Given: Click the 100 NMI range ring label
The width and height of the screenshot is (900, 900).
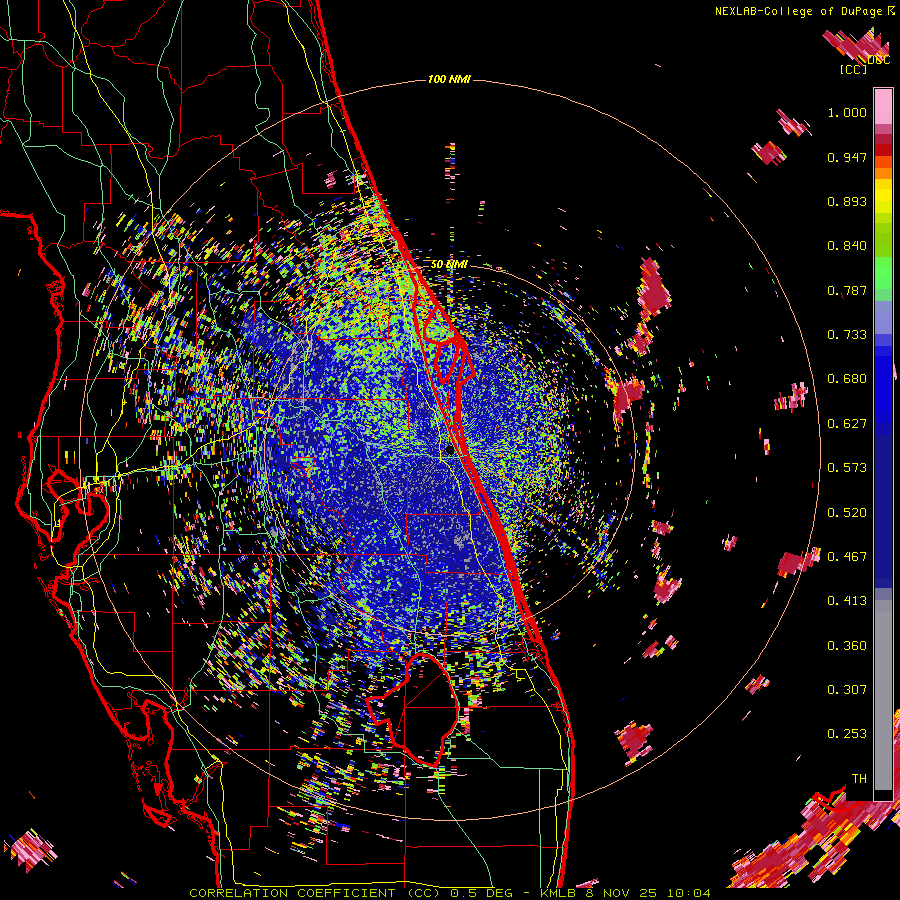Looking at the screenshot, I should (x=449, y=79).
